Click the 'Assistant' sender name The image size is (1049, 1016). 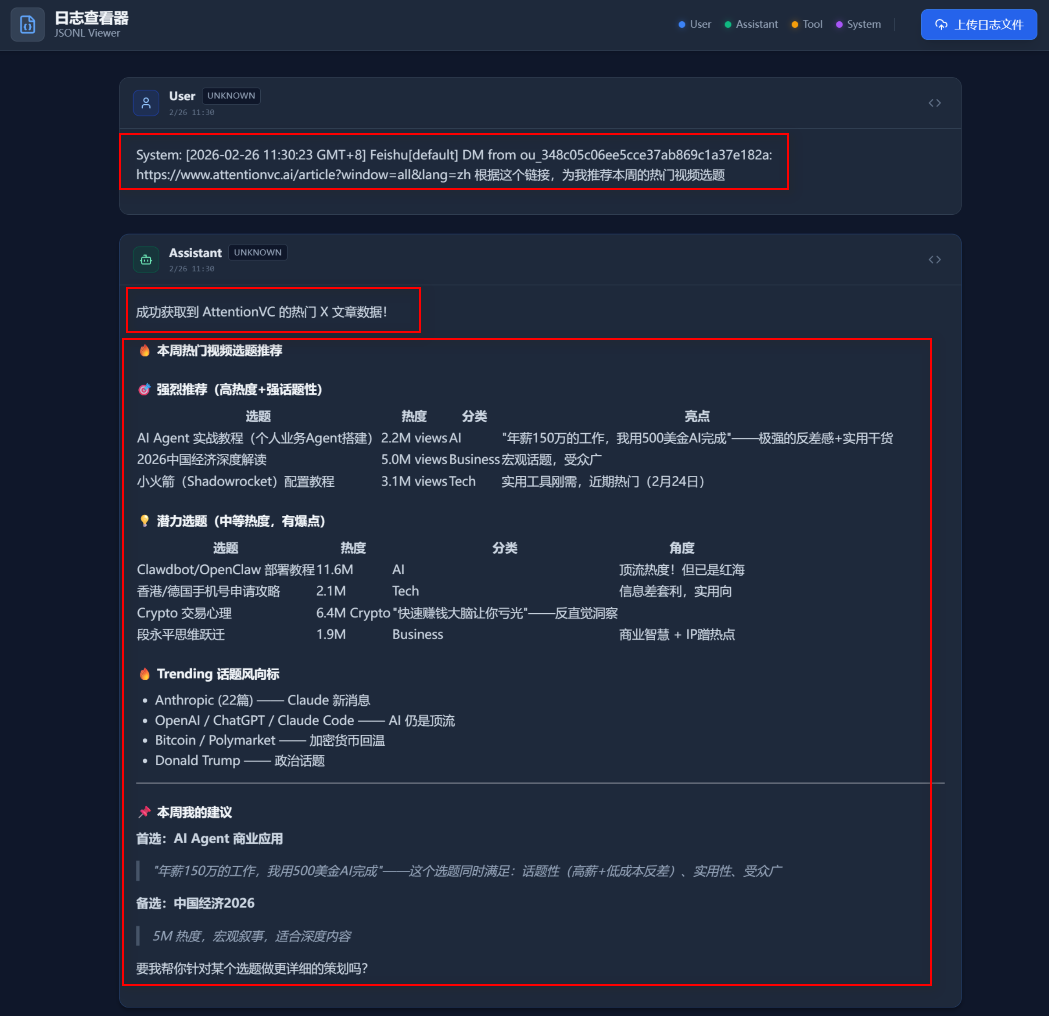(x=195, y=253)
